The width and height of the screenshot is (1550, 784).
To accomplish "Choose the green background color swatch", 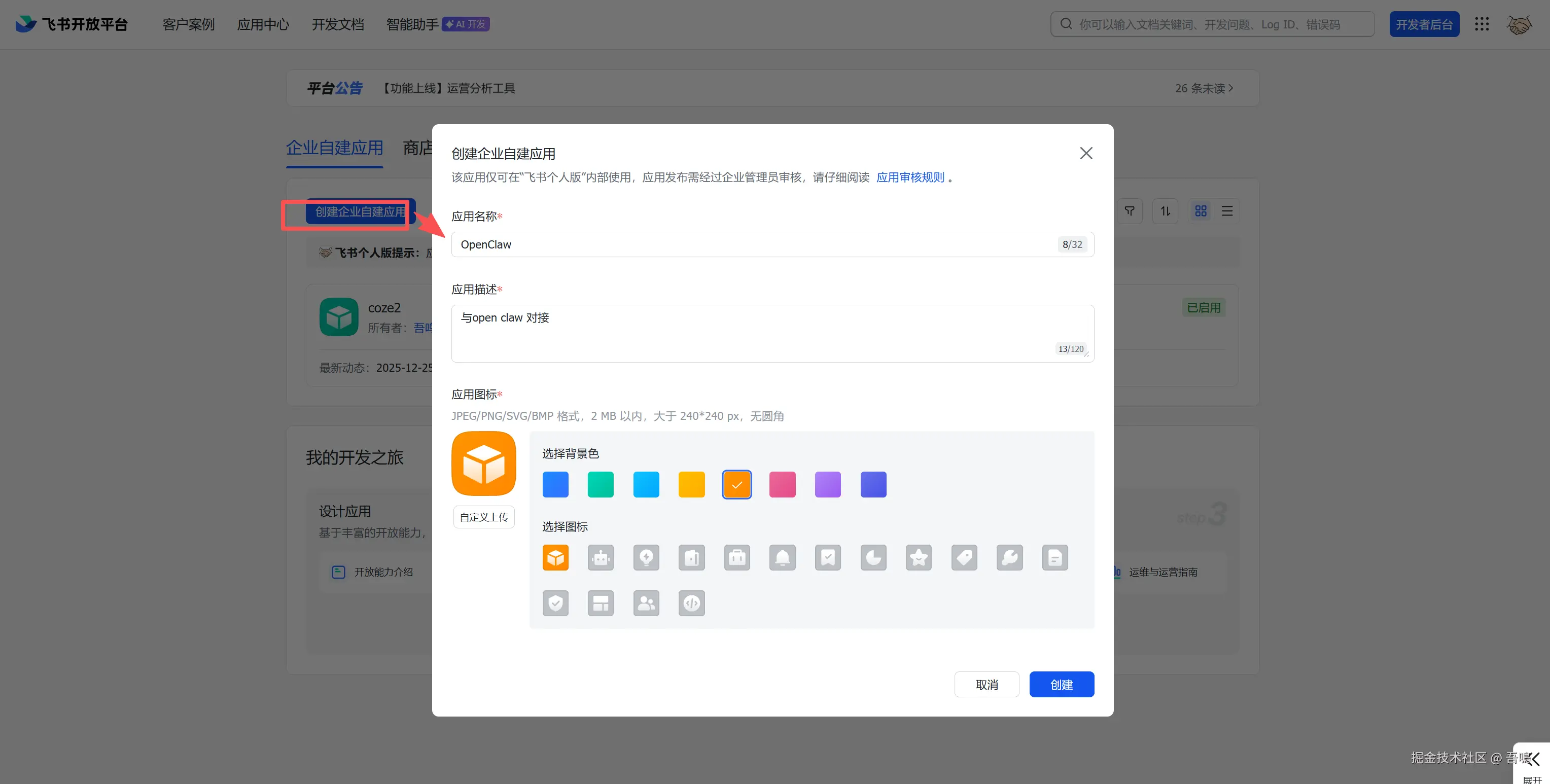I will 601,484.
